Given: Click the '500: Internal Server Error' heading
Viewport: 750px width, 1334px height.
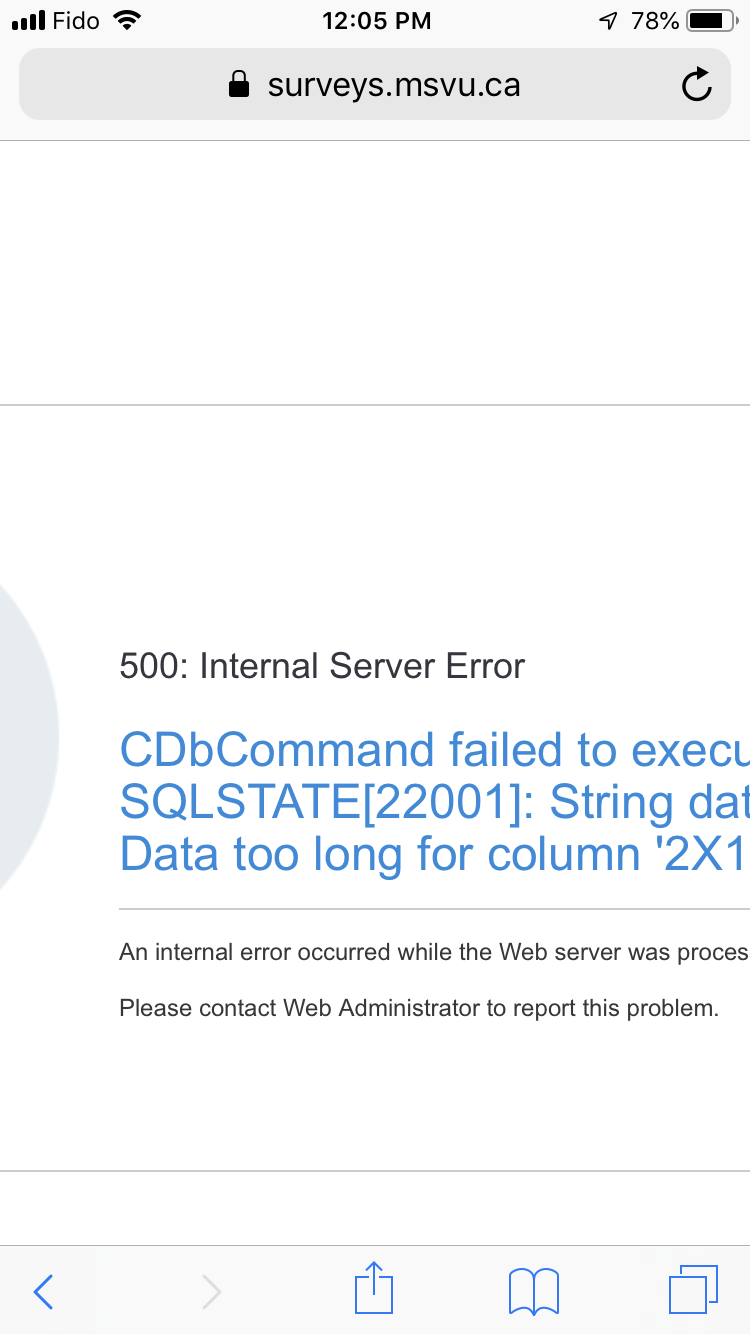Looking at the screenshot, I should point(322,666).
